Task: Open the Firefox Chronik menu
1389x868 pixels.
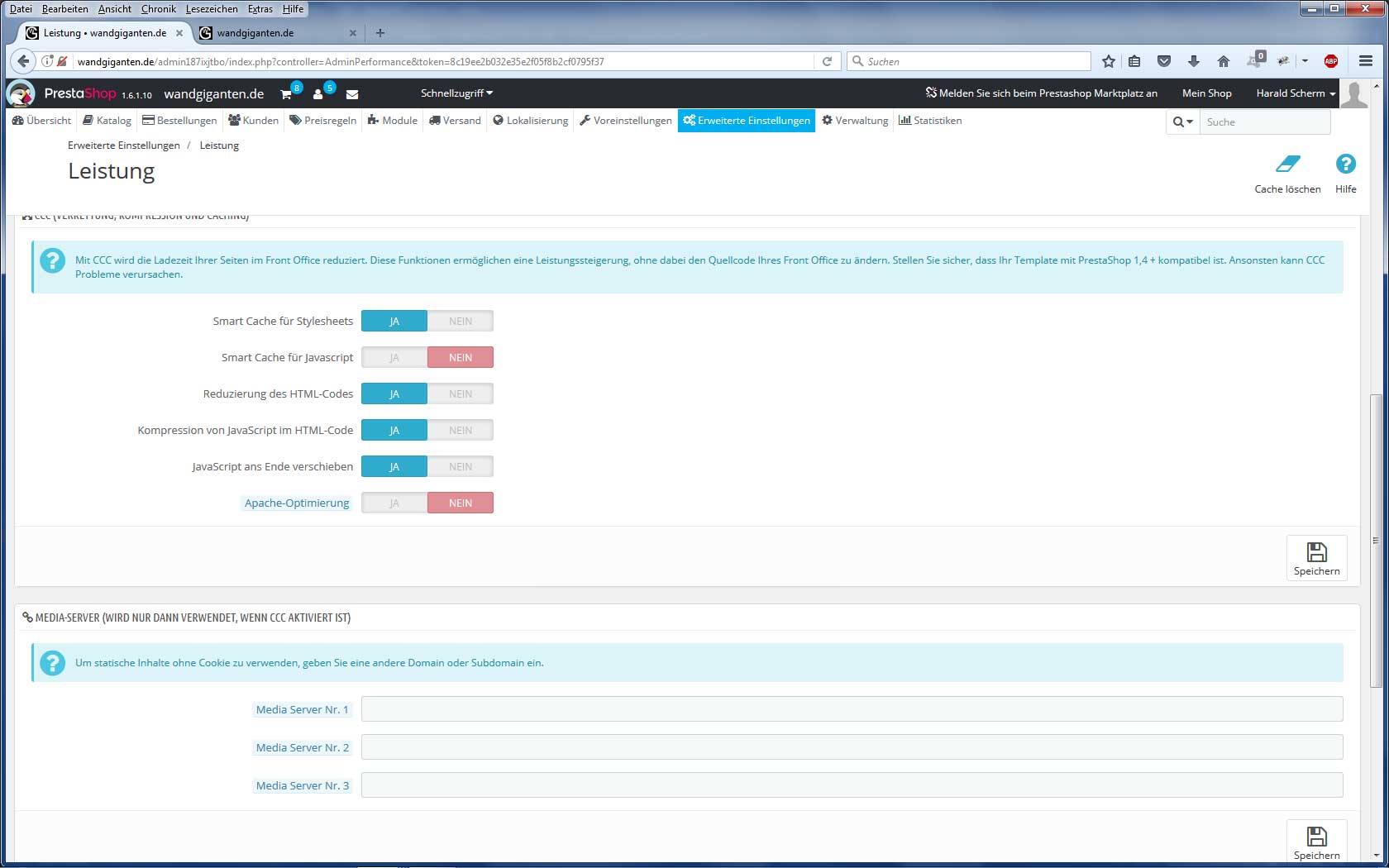Action: click(x=159, y=9)
